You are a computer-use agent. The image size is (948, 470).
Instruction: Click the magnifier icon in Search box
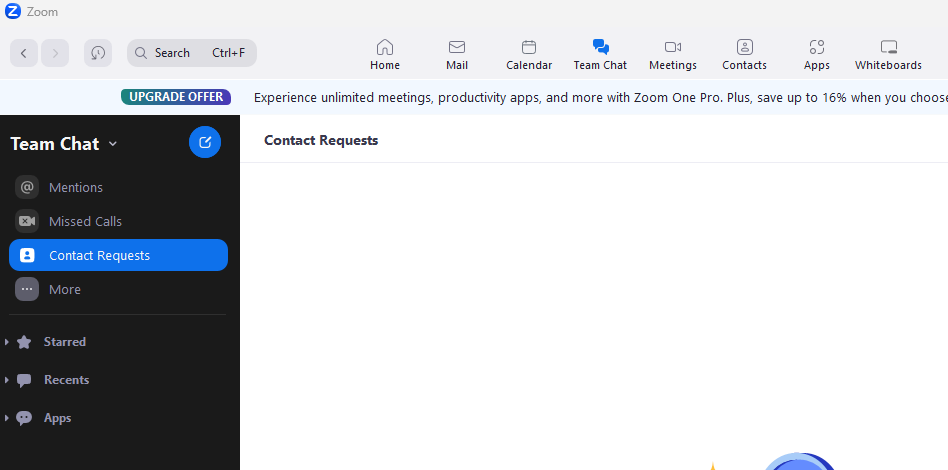click(x=141, y=53)
